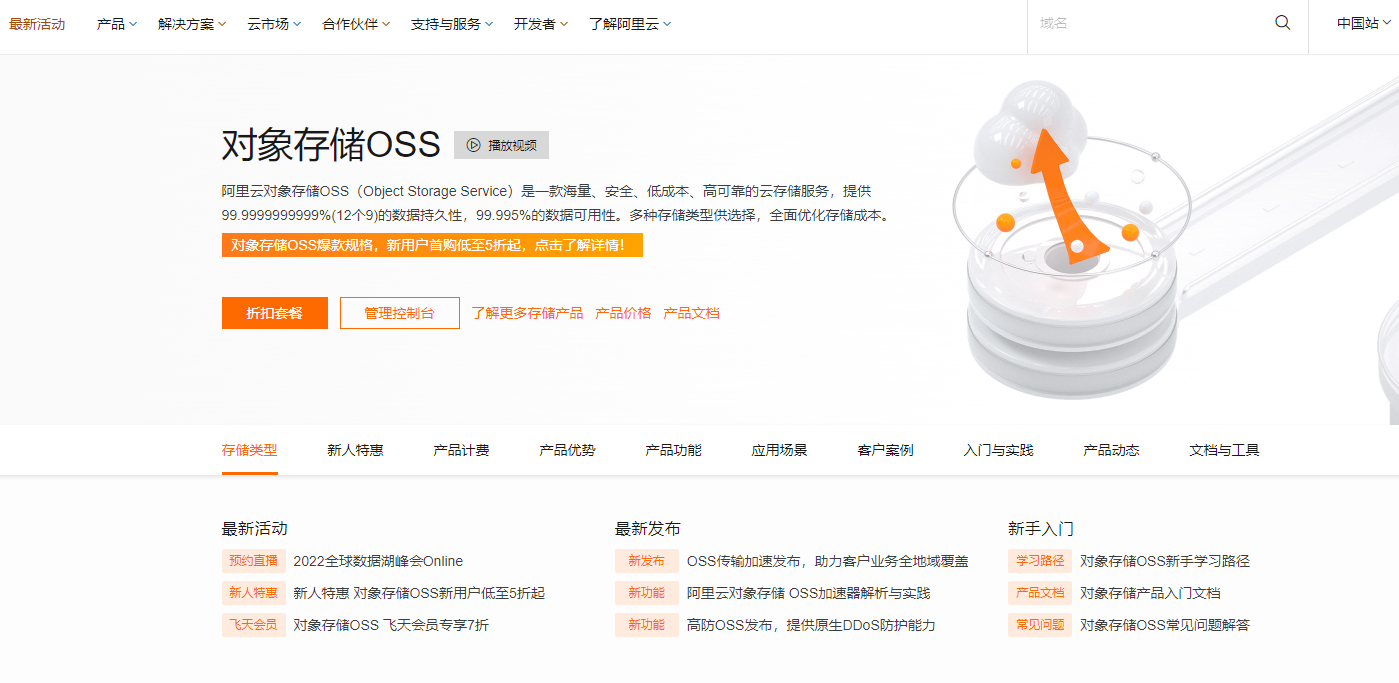Image resolution: width=1399 pixels, height=683 pixels.
Task: Click the 学习路径 tag
Action: [x=1040, y=561]
